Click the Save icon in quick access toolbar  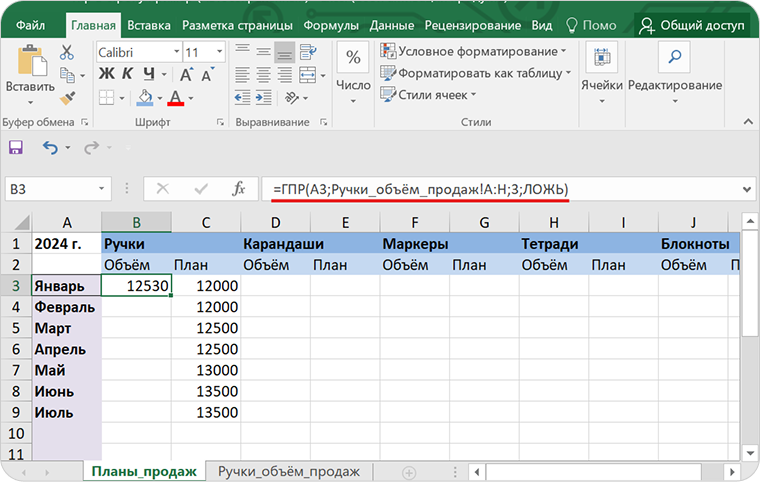(16, 148)
